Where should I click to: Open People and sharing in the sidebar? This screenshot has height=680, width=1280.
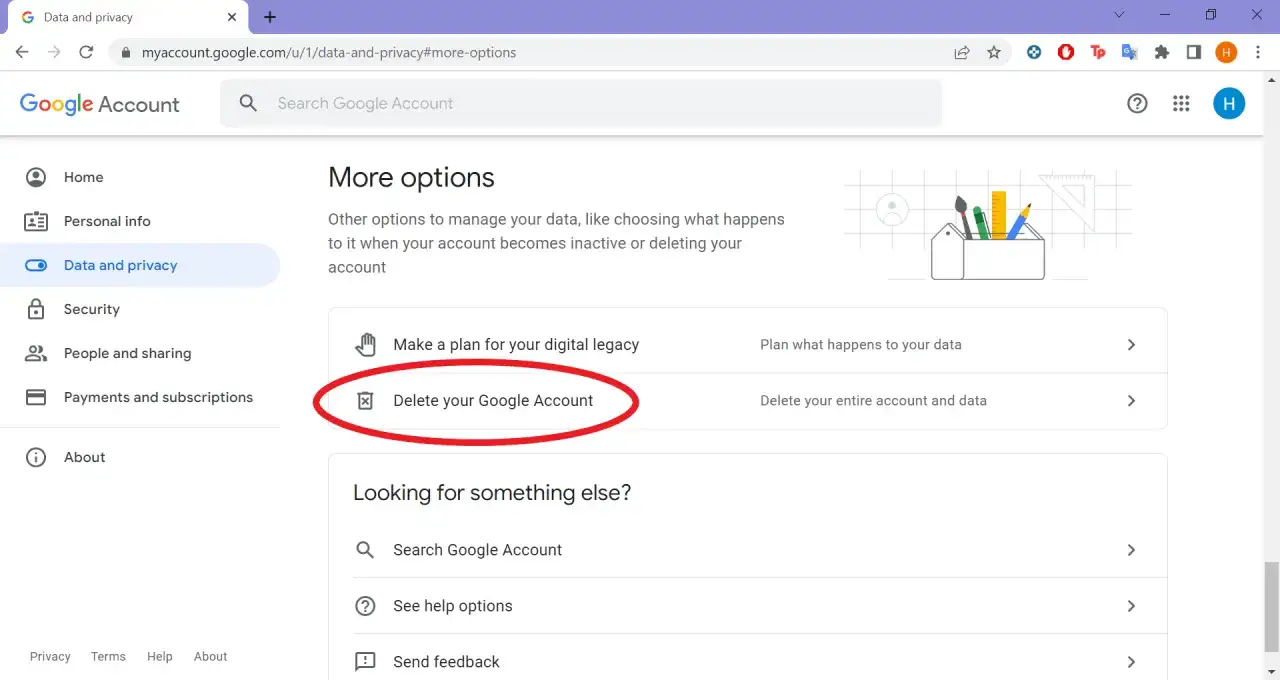[x=140, y=353]
